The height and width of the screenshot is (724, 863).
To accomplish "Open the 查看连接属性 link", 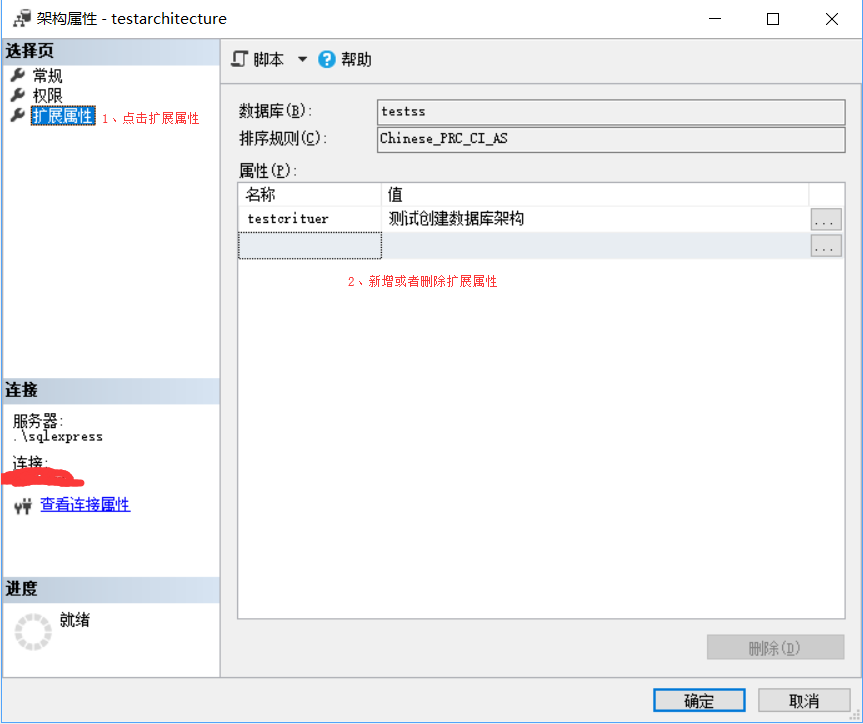I will click(x=85, y=504).
